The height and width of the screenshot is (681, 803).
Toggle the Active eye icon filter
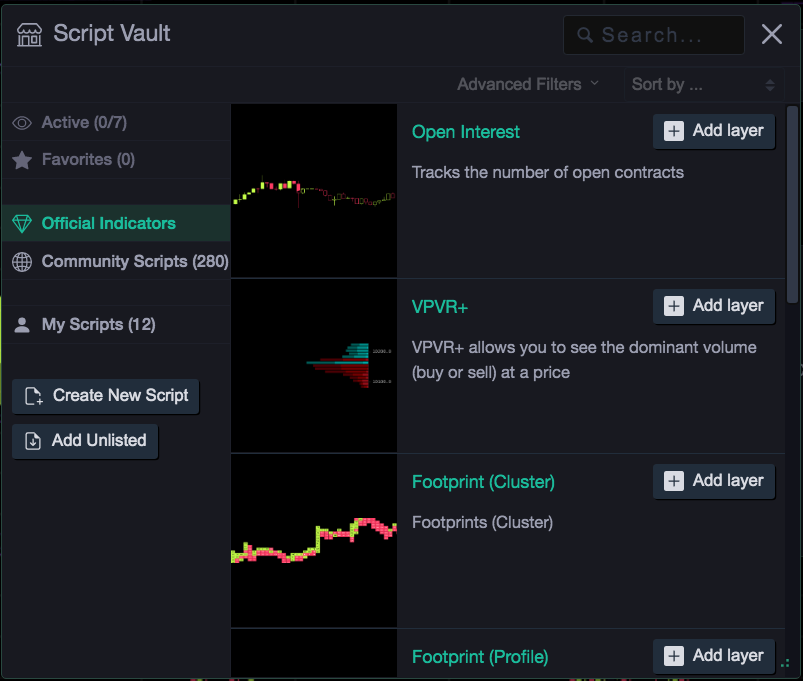22,123
